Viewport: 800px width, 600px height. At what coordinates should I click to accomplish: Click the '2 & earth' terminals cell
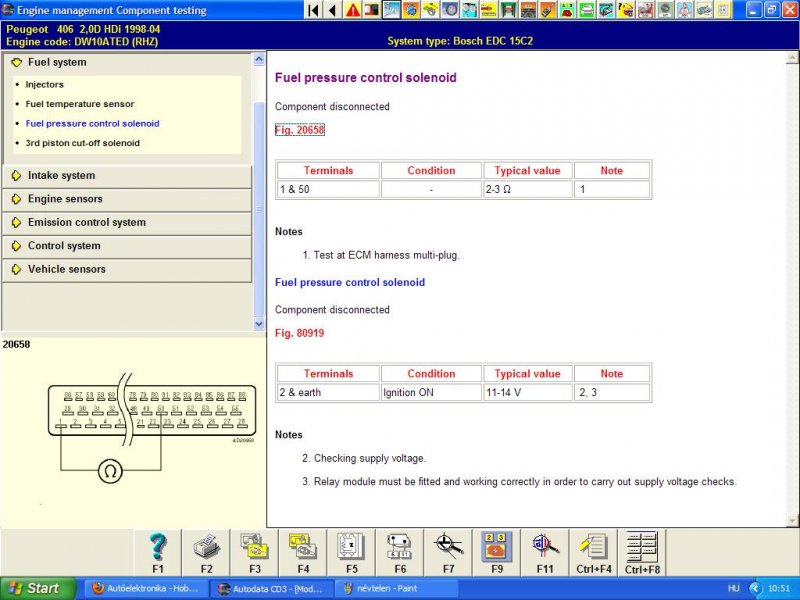coord(328,392)
